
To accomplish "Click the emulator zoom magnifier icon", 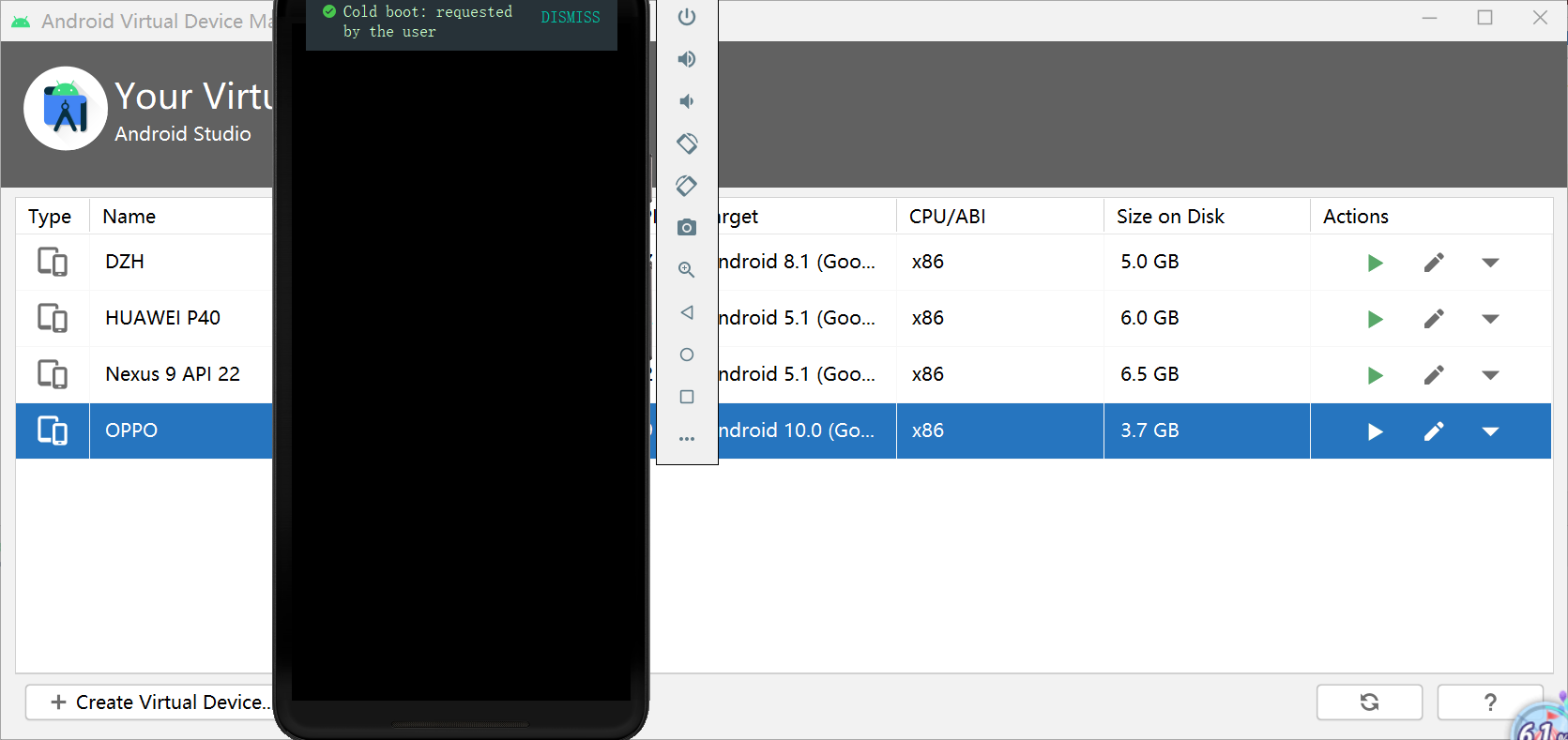I will (x=687, y=270).
